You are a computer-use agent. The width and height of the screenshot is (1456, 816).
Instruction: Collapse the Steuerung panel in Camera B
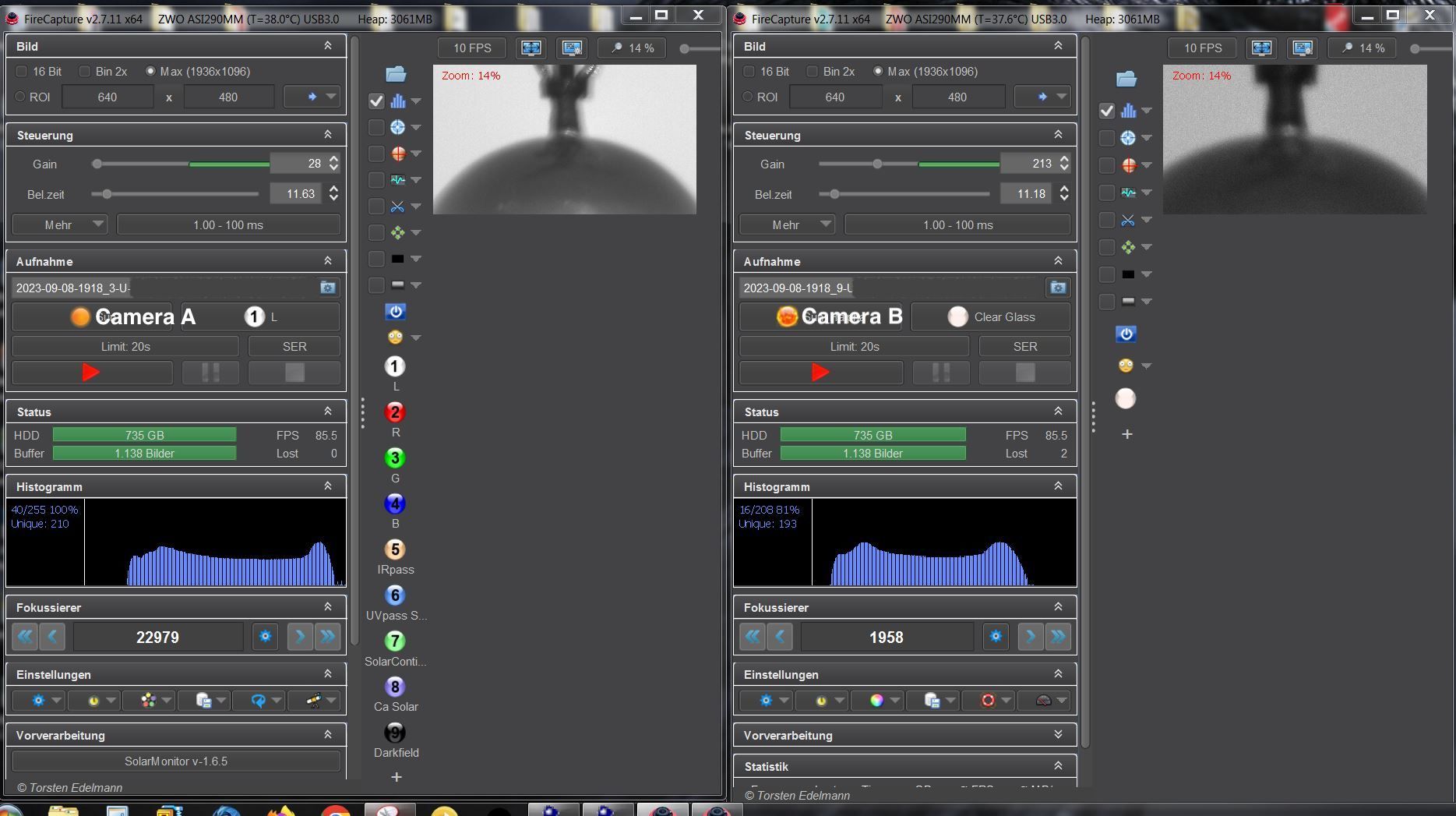point(1058,135)
